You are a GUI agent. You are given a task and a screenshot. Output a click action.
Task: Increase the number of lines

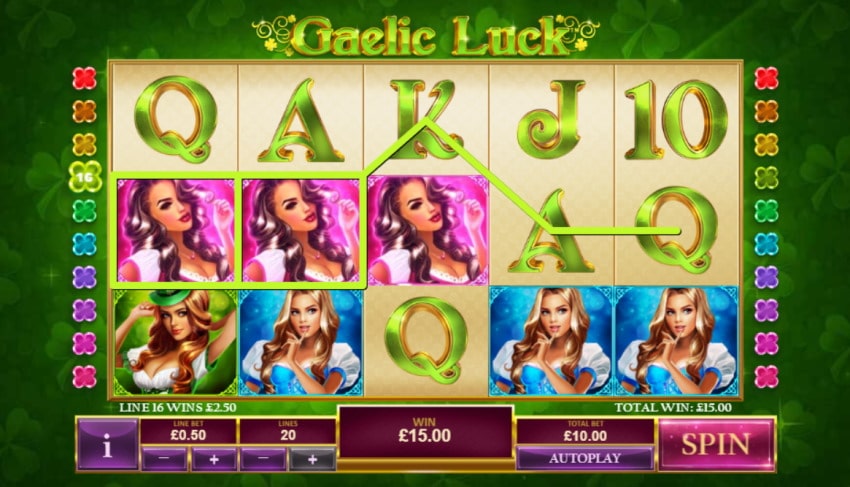312,459
